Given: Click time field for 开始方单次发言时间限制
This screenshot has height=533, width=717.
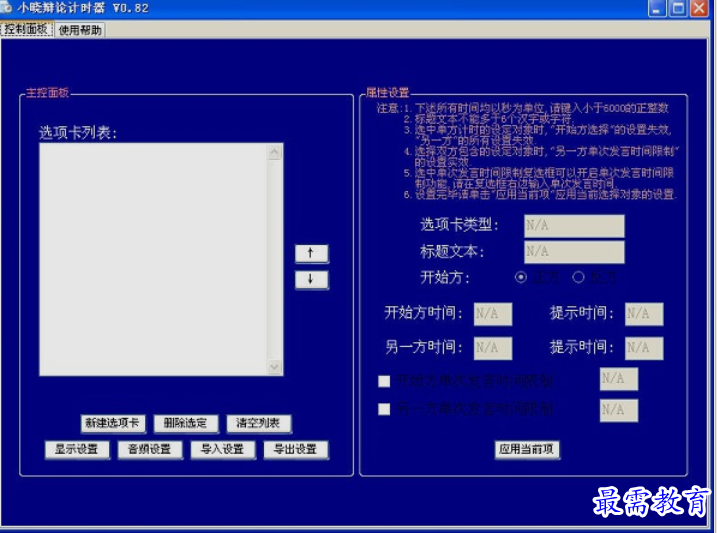Looking at the screenshot, I should pos(619,379).
